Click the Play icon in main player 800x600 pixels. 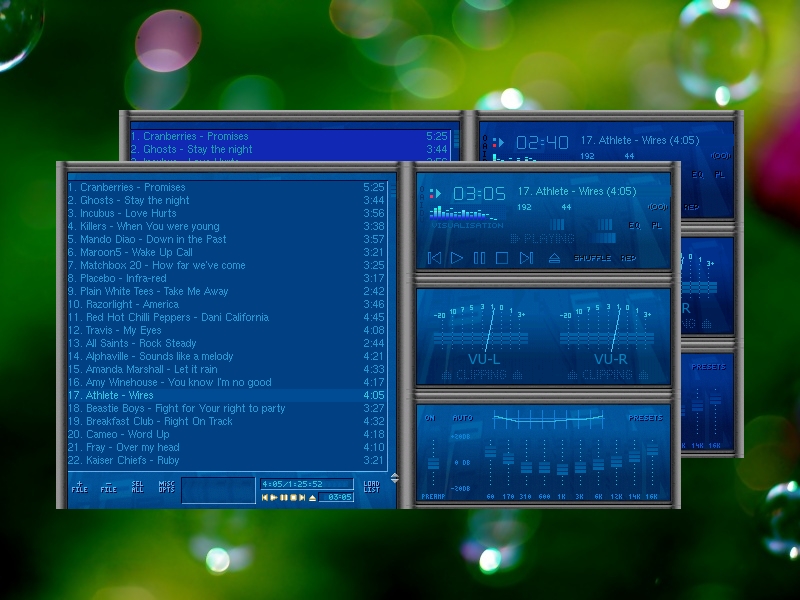coord(457,258)
